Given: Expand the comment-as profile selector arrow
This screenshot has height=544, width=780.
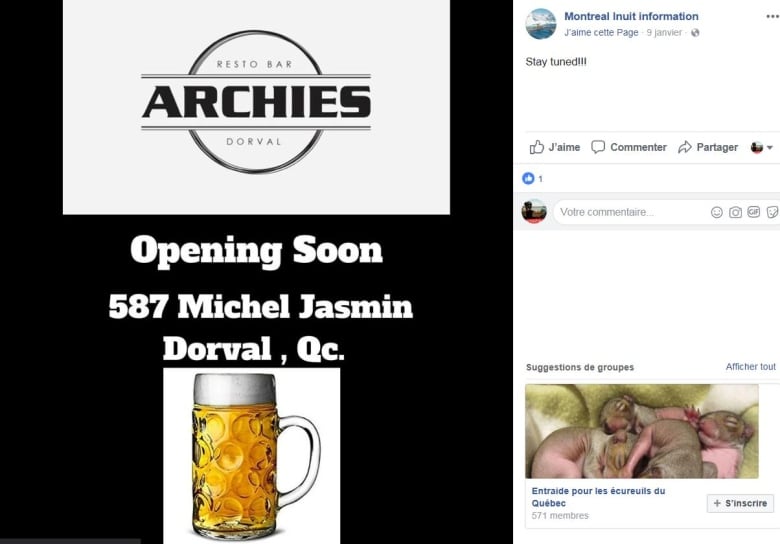Looking at the screenshot, I should tap(770, 147).
